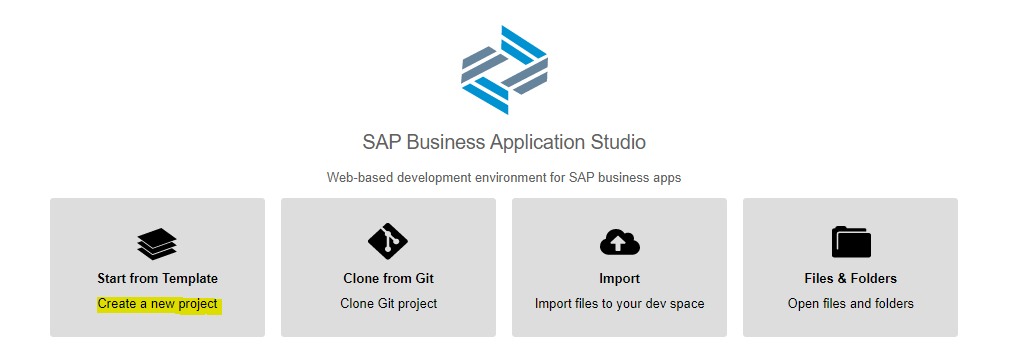This screenshot has width=1024, height=363.
Task: Select the 'Import' heading label
Action: point(619,279)
